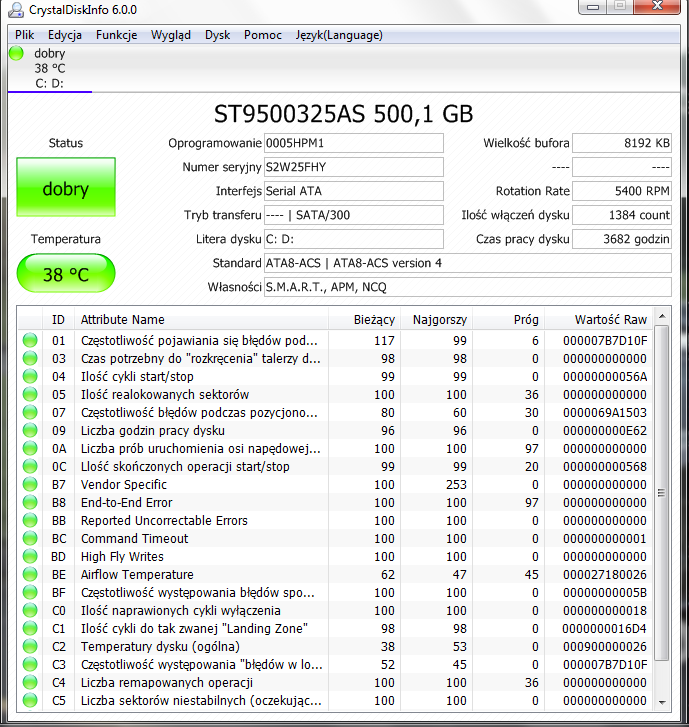
Task: Click the green disk health icon in disk tab
Action: [17, 53]
